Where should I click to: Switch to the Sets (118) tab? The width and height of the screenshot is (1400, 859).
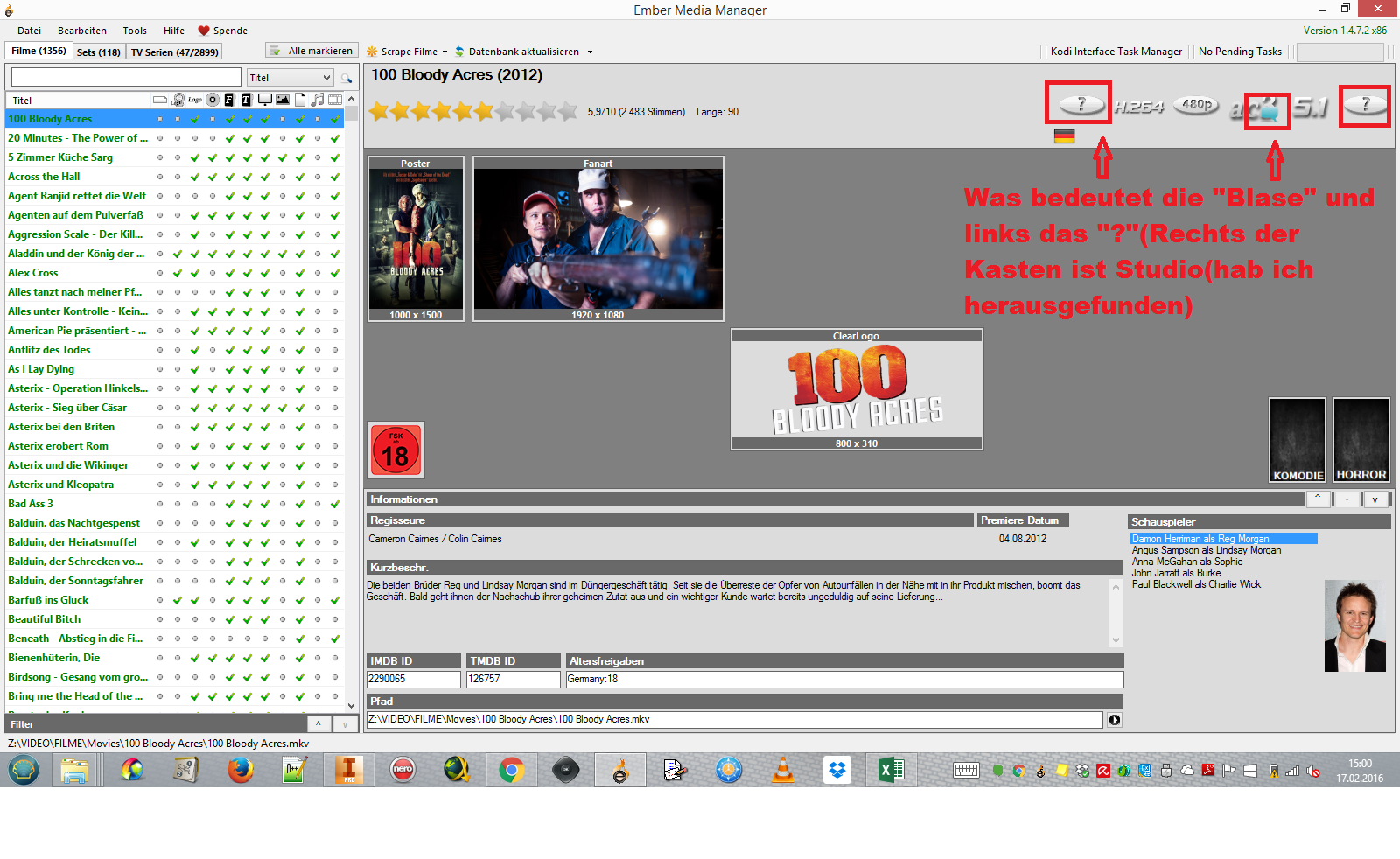(x=99, y=52)
